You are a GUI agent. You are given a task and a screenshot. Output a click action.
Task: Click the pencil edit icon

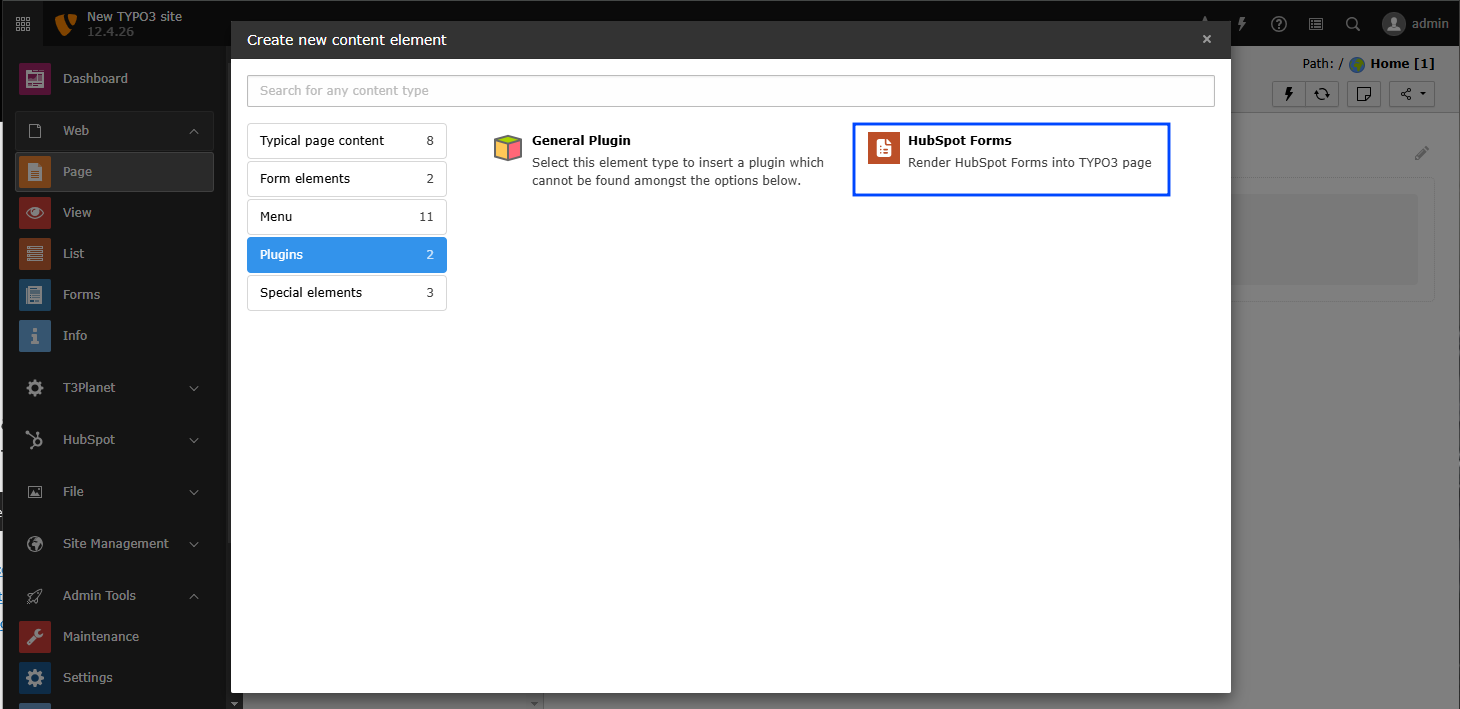[1422, 153]
